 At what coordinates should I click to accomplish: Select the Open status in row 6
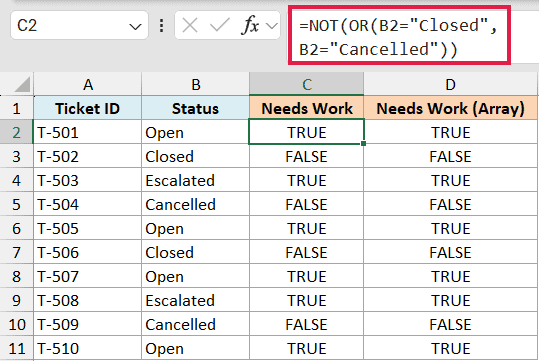(196, 229)
